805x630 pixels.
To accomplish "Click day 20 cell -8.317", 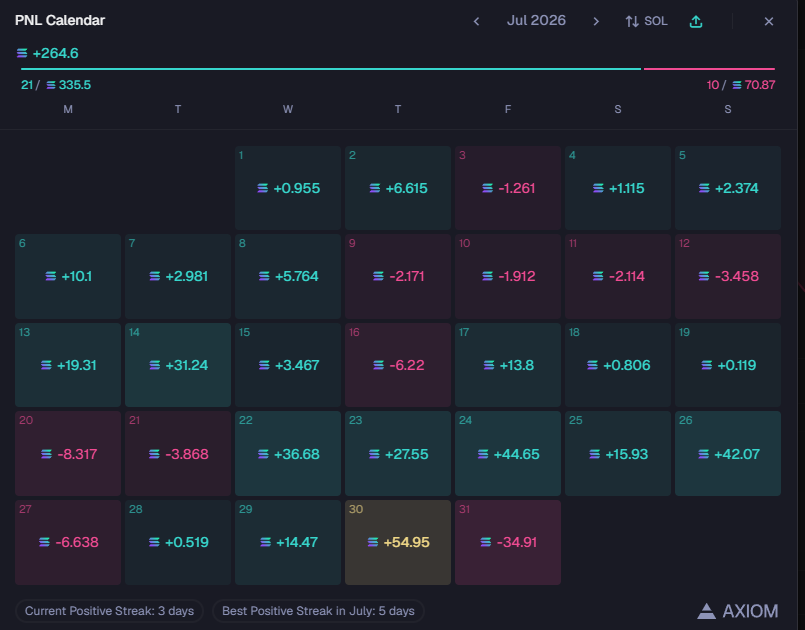I will click(68, 453).
